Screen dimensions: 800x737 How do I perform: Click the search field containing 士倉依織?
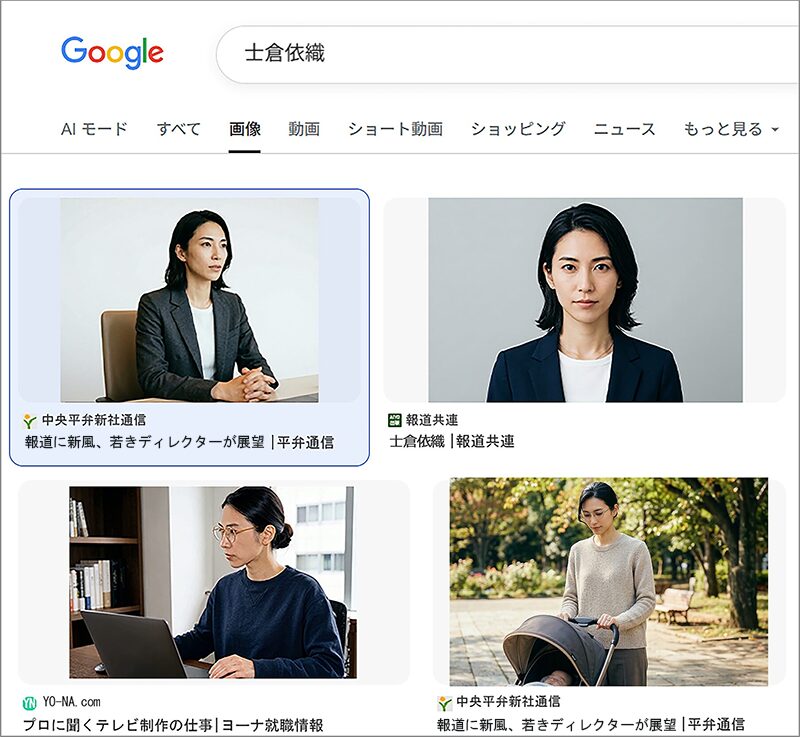[x=508, y=54]
